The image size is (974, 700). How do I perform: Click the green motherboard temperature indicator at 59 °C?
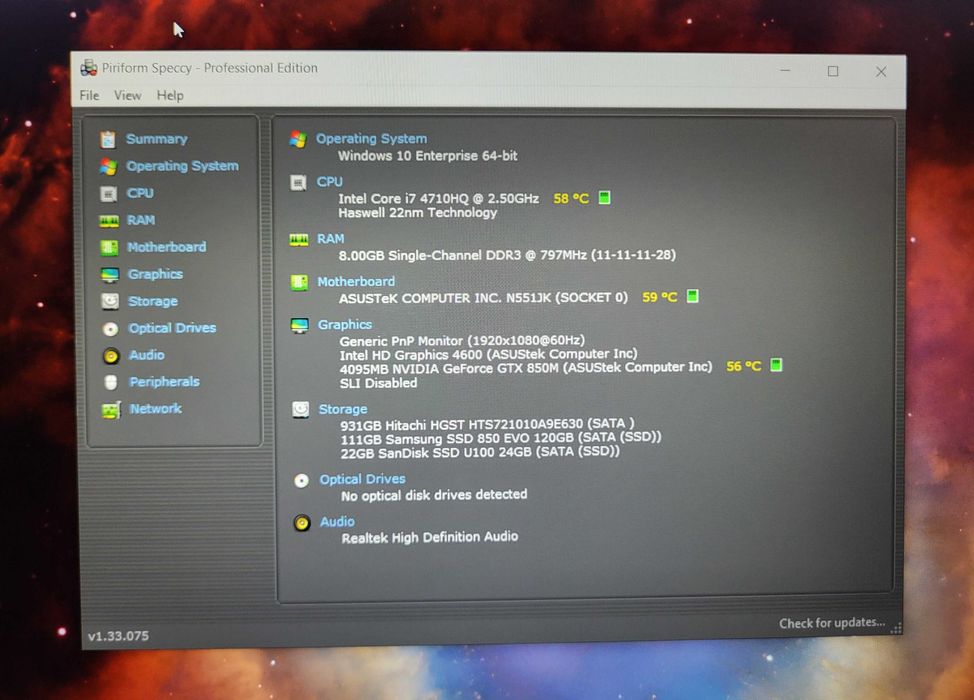(693, 296)
